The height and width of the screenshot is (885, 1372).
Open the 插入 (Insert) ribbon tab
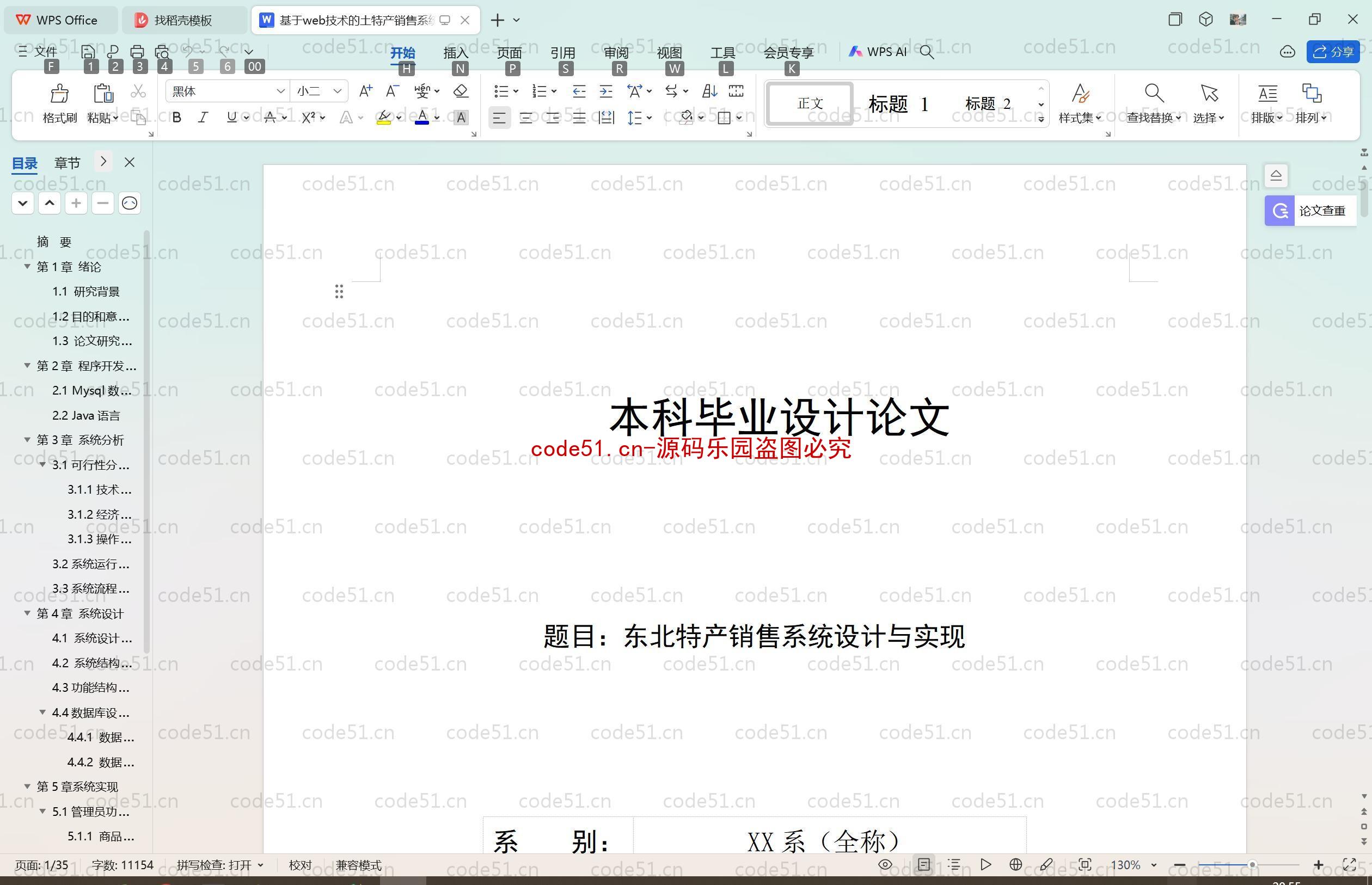click(x=456, y=53)
